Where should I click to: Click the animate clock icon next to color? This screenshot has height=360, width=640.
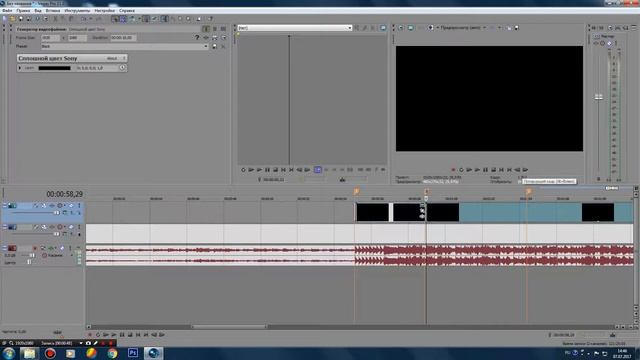122,68
